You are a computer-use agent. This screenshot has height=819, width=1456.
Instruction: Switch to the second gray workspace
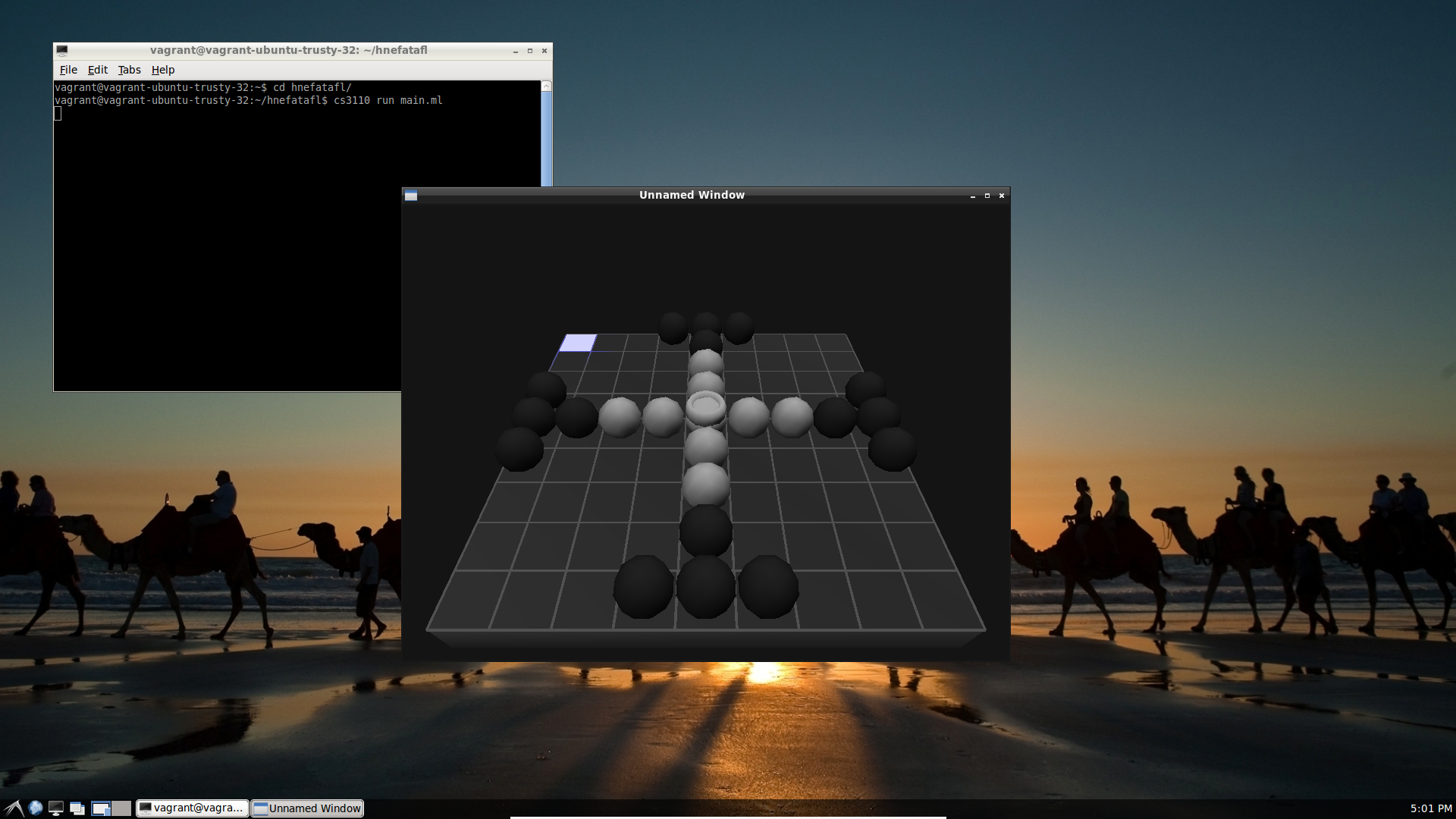point(121,808)
